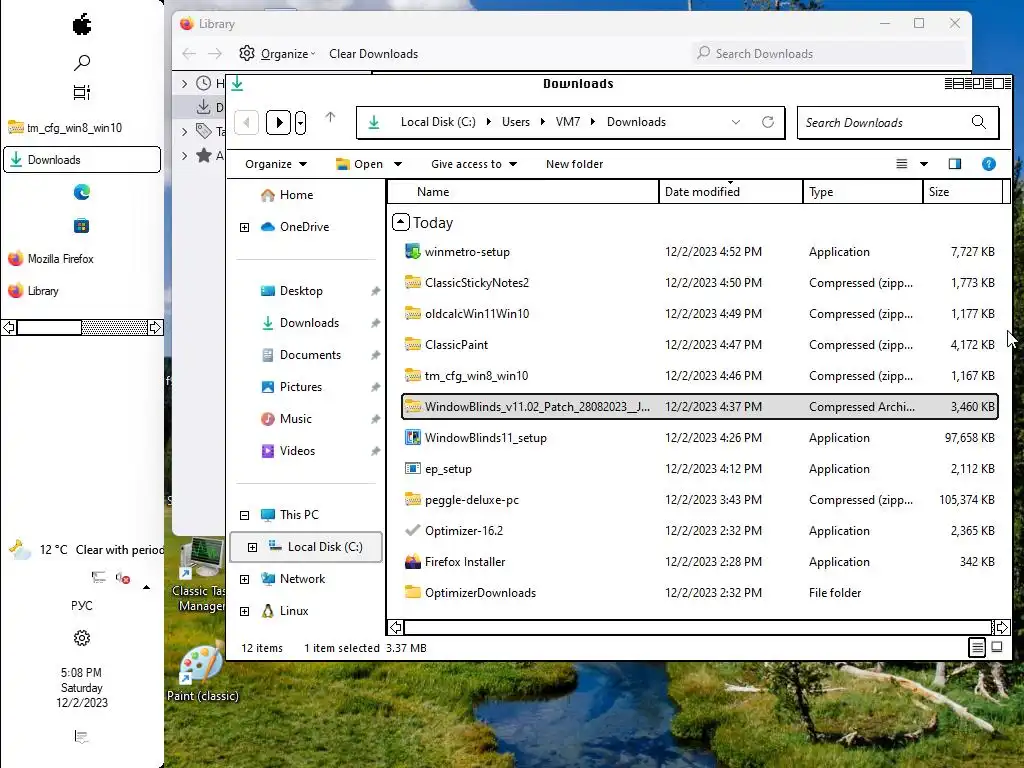The width and height of the screenshot is (1024, 768).
Task: Expand the Local Disk (C:) node
Action: click(x=252, y=547)
